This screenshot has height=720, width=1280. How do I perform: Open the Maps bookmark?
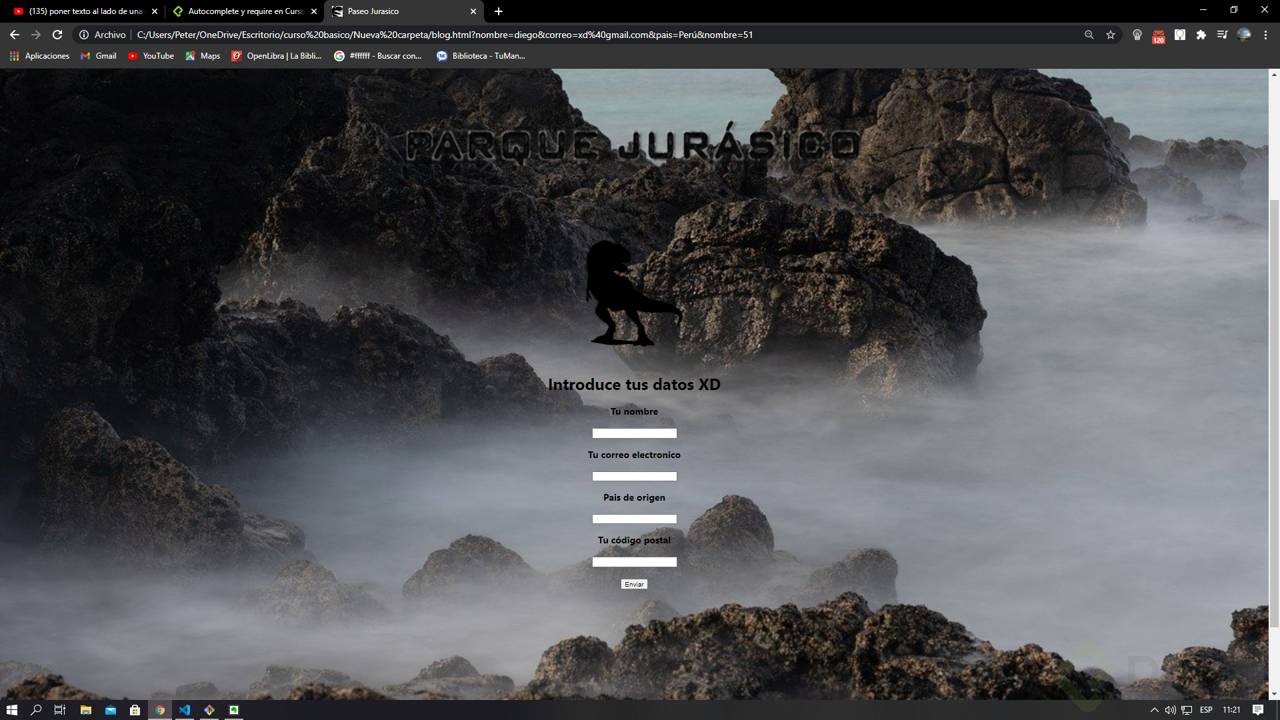point(203,56)
